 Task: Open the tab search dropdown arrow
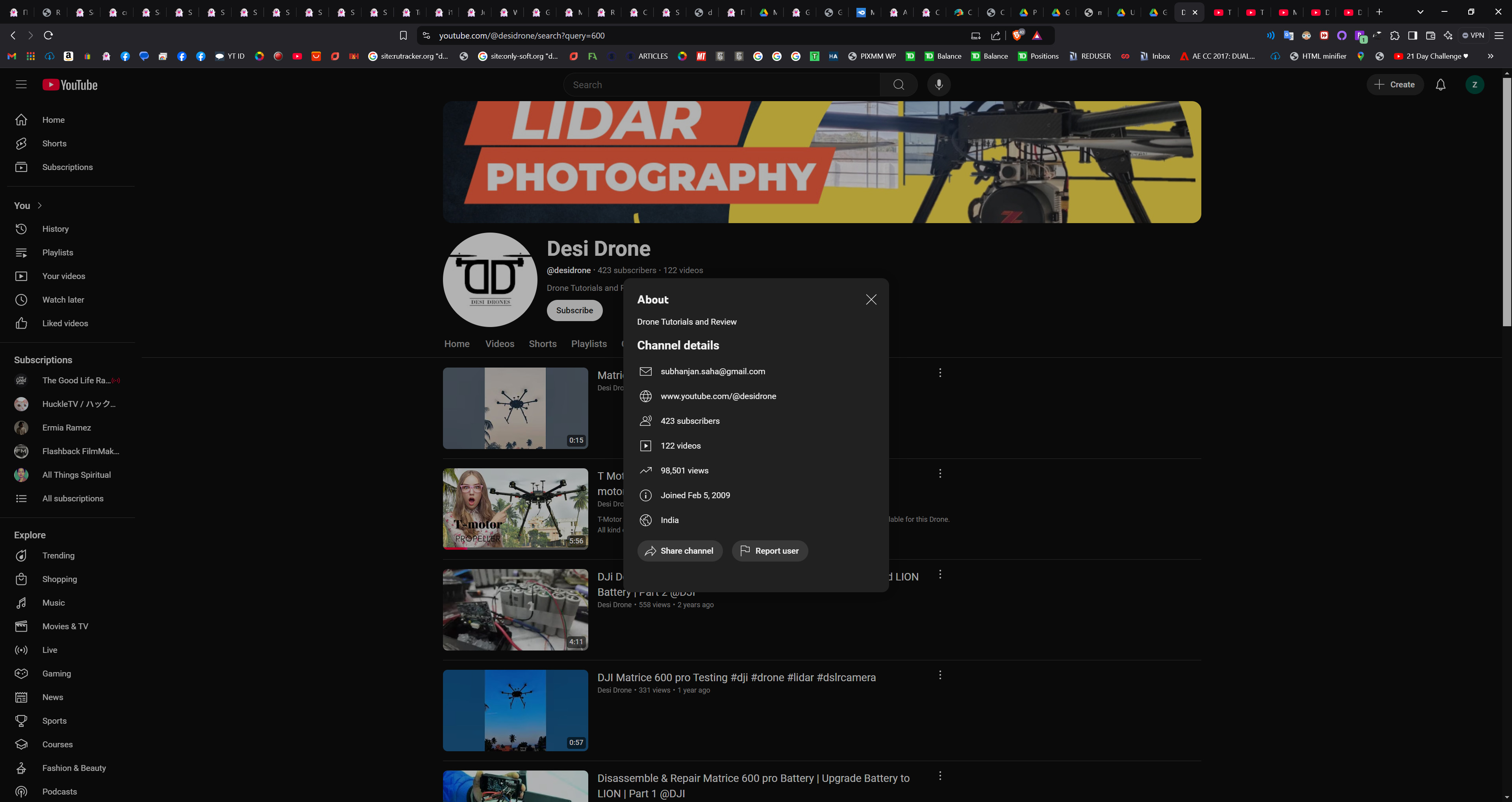[1420, 12]
